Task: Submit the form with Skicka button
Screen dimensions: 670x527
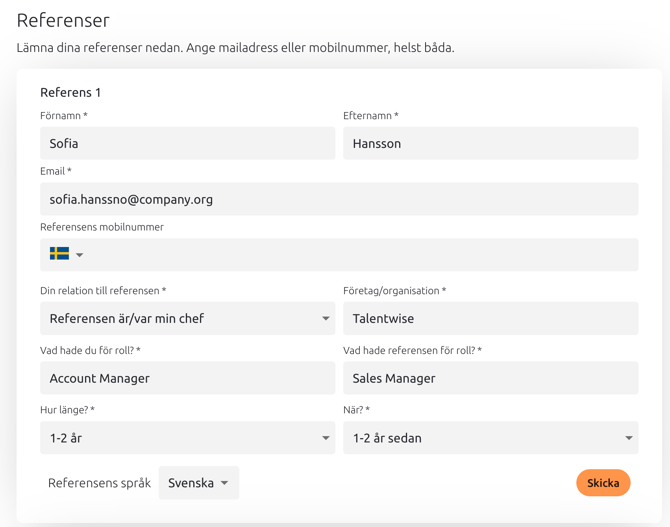Action: 603,483
